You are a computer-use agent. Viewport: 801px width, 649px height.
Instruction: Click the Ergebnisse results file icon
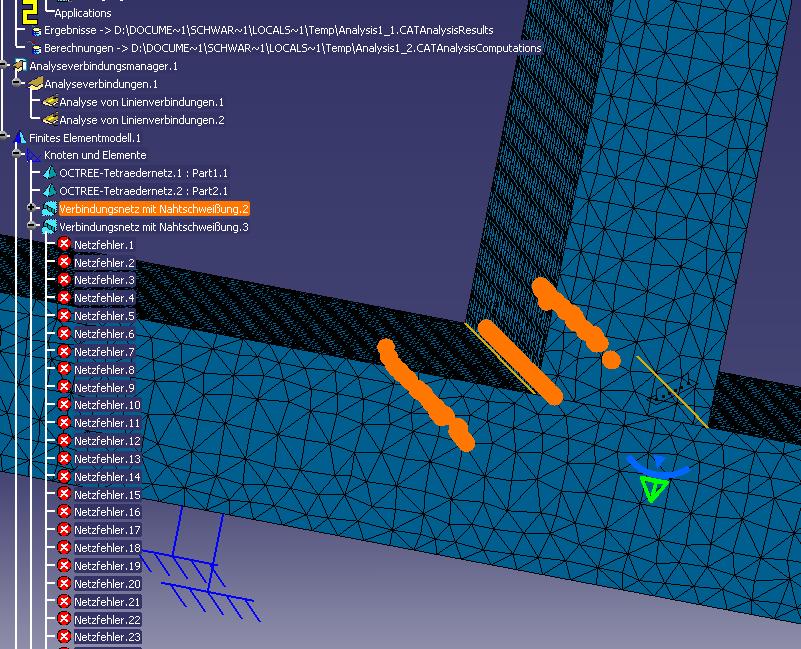coord(36,32)
